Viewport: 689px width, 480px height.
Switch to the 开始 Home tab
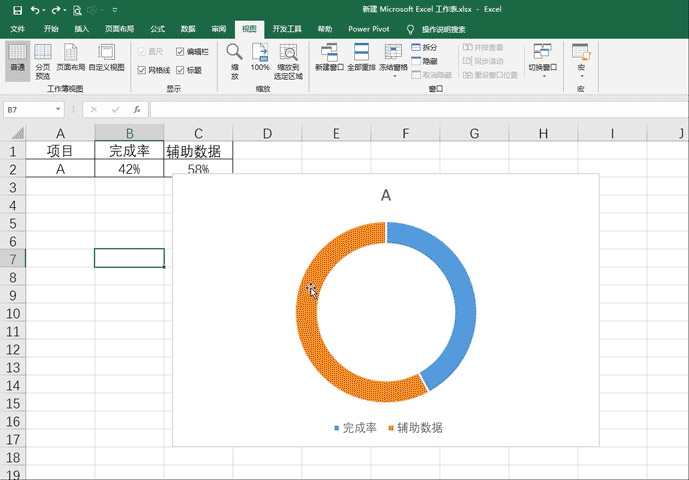pyautogui.click(x=51, y=29)
